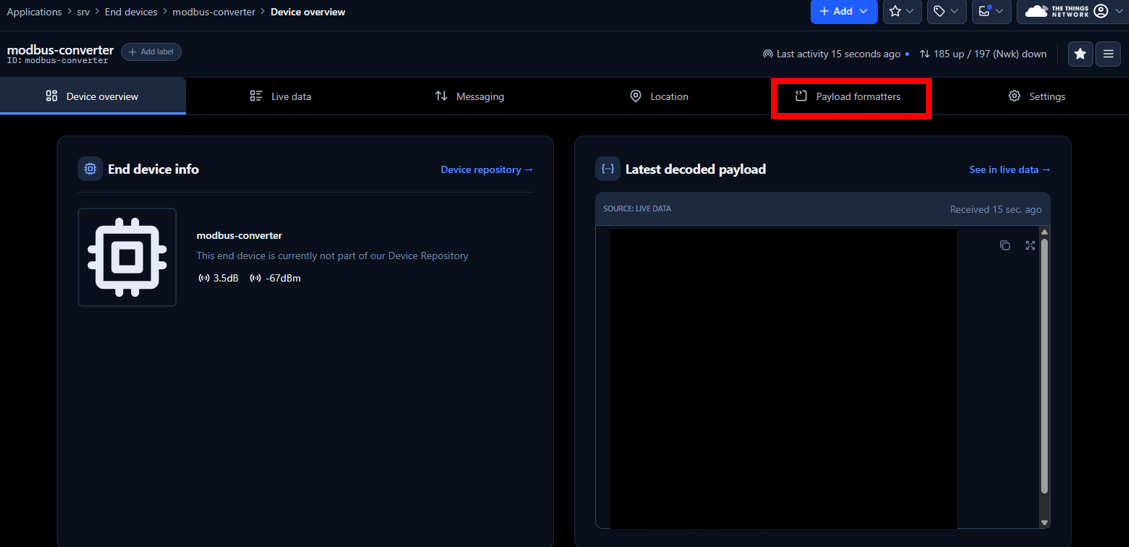Copy the decoded payload with copy icon
The height and width of the screenshot is (547, 1129).
1005,245
